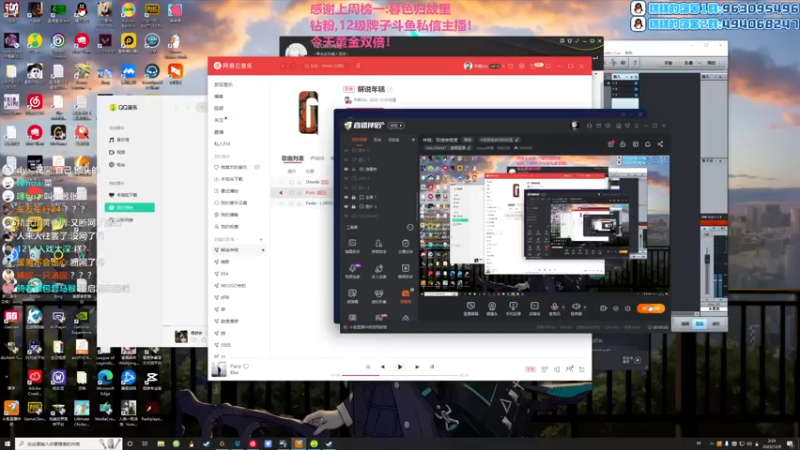Click the share icon at 直播伴侣 upper right

[x=660, y=144]
